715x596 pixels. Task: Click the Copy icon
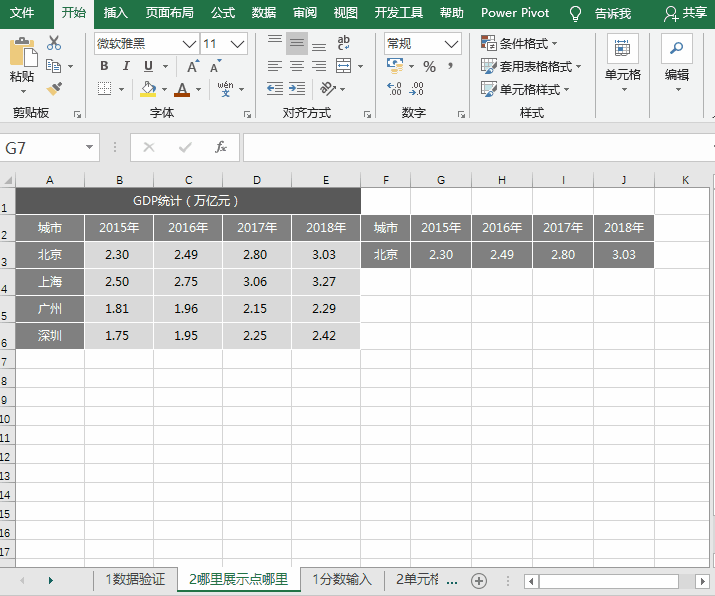(x=54, y=67)
